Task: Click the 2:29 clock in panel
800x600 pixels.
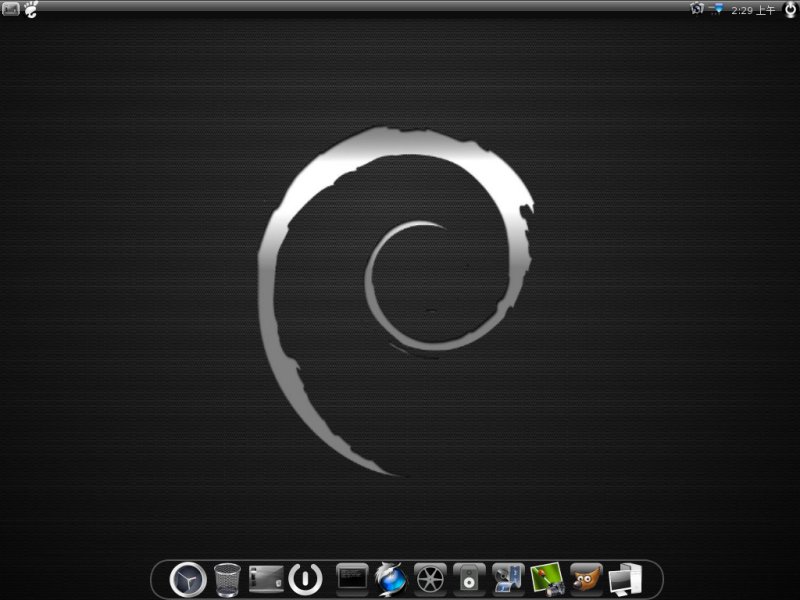Action: 753,10
